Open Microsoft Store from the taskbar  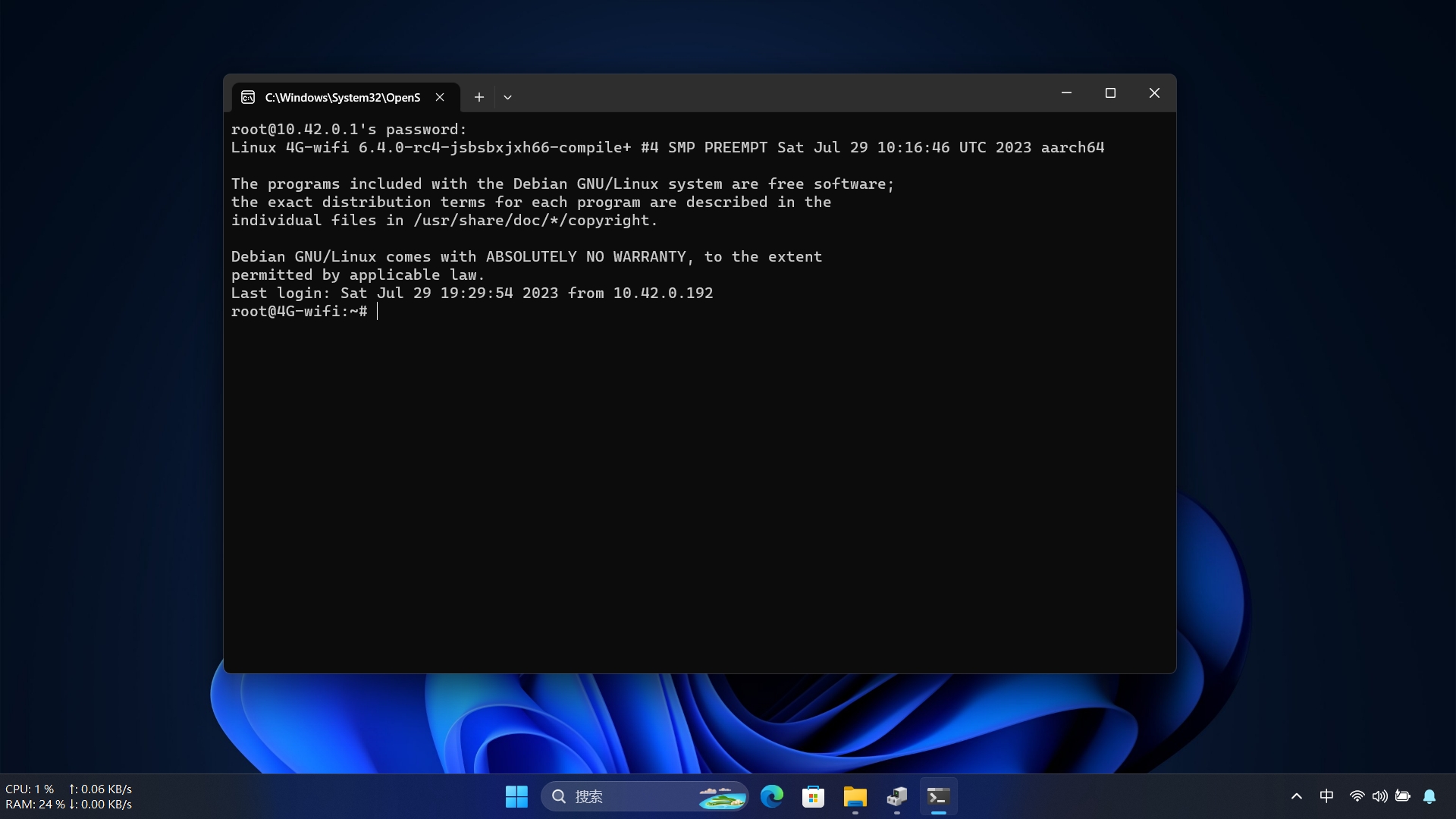(813, 796)
